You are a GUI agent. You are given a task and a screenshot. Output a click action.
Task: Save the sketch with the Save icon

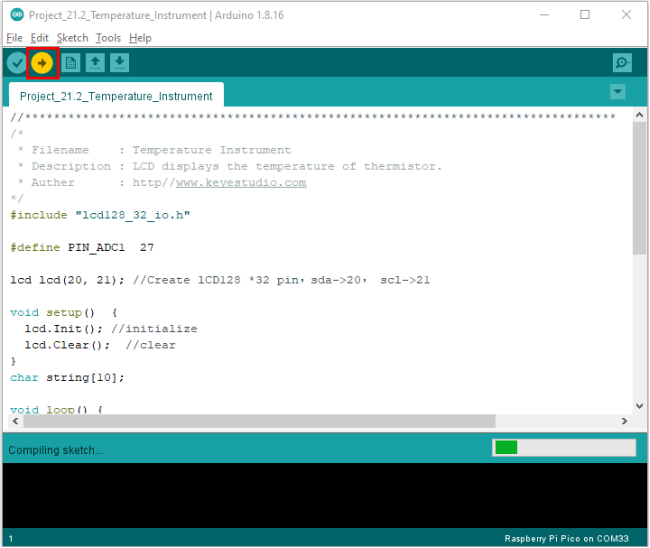coord(120,63)
